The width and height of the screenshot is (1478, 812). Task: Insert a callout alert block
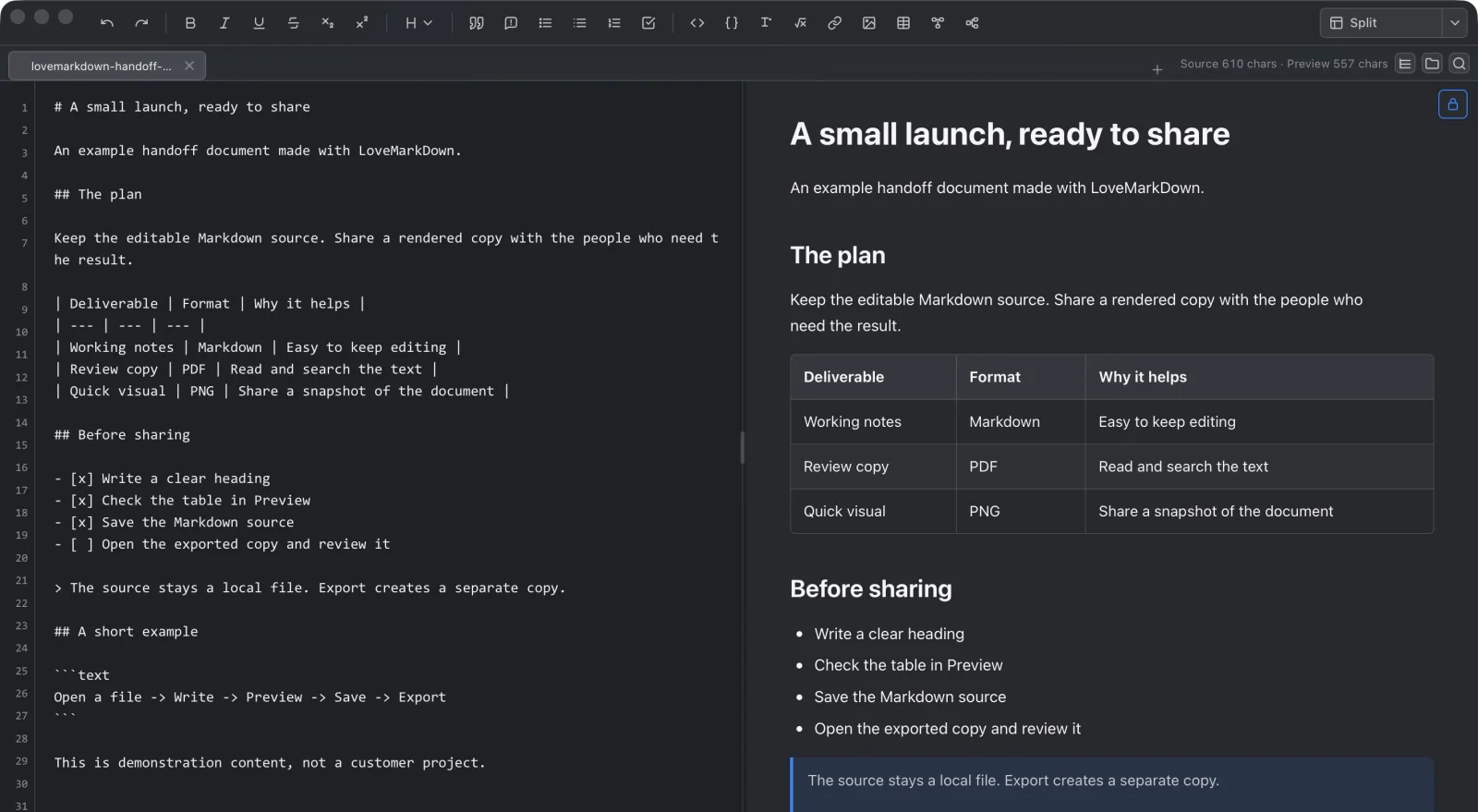pos(511,23)
